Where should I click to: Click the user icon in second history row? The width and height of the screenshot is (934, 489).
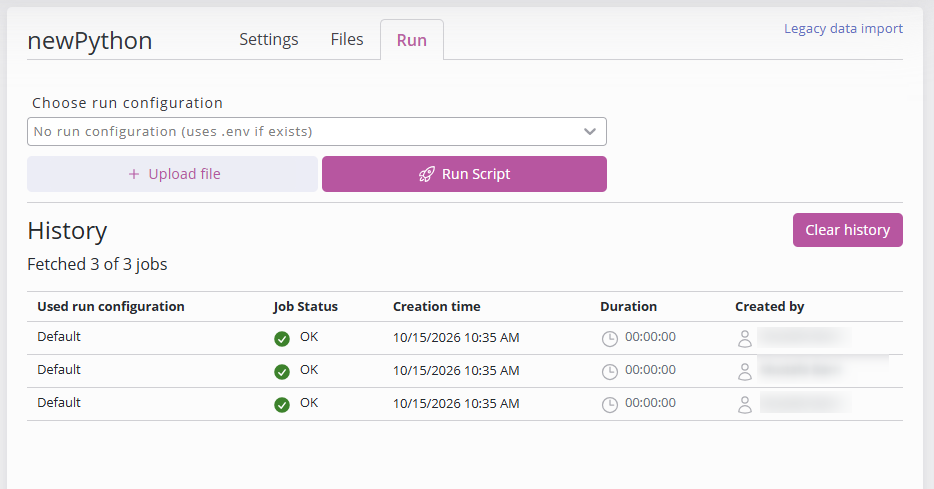[x=745, y=372]
